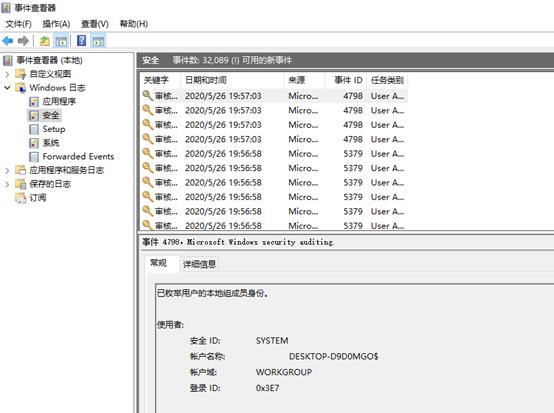The height and width of the screenshot is (413, 554).
Task: Click the Up one level folder icon
Action: (x=45, y=41)
